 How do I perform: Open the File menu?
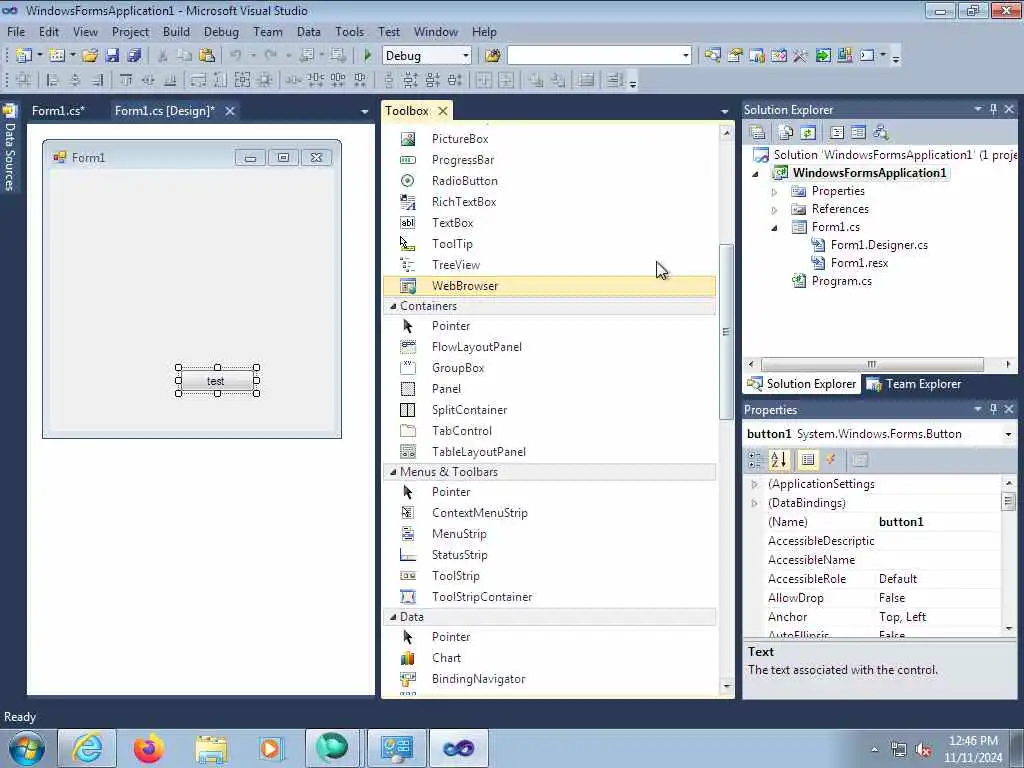pos(16,31)
